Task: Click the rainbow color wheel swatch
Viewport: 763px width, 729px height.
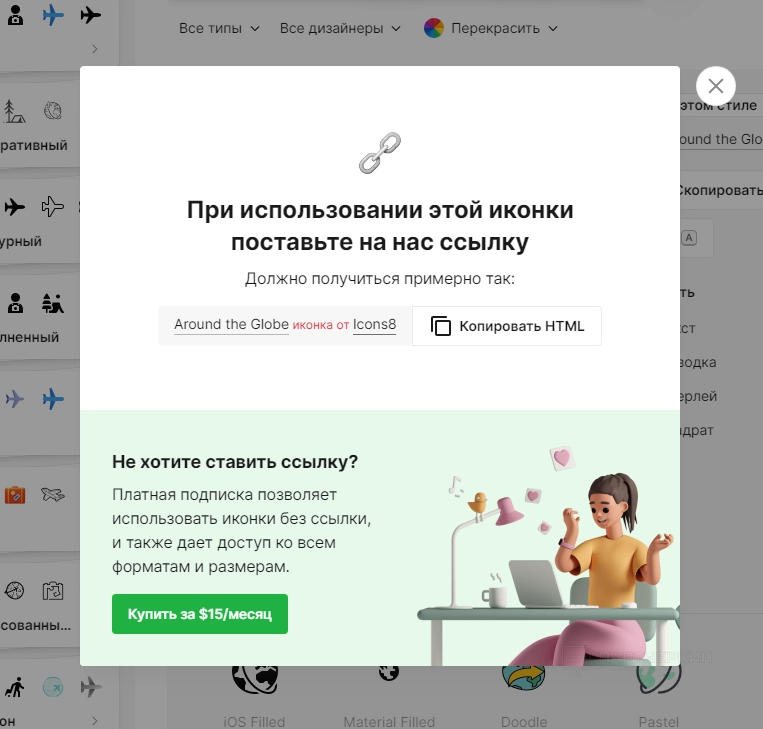Action: coord(434,28)
